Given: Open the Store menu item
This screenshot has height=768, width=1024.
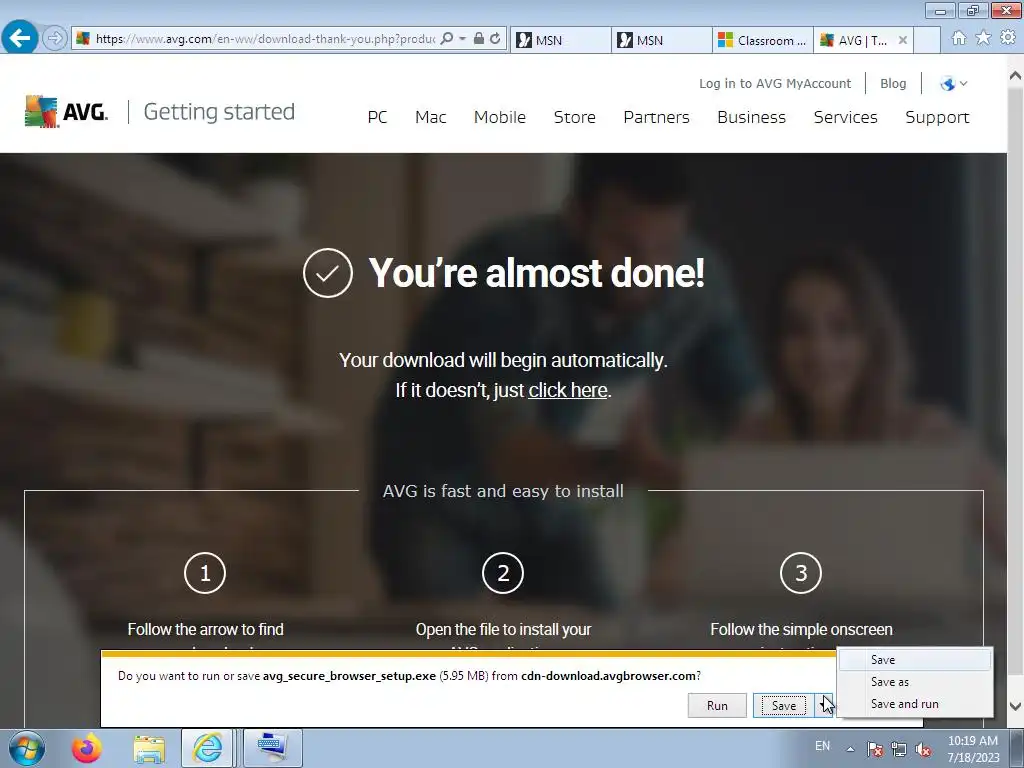Looking at the screenshot, I should [x=575, y=117].
